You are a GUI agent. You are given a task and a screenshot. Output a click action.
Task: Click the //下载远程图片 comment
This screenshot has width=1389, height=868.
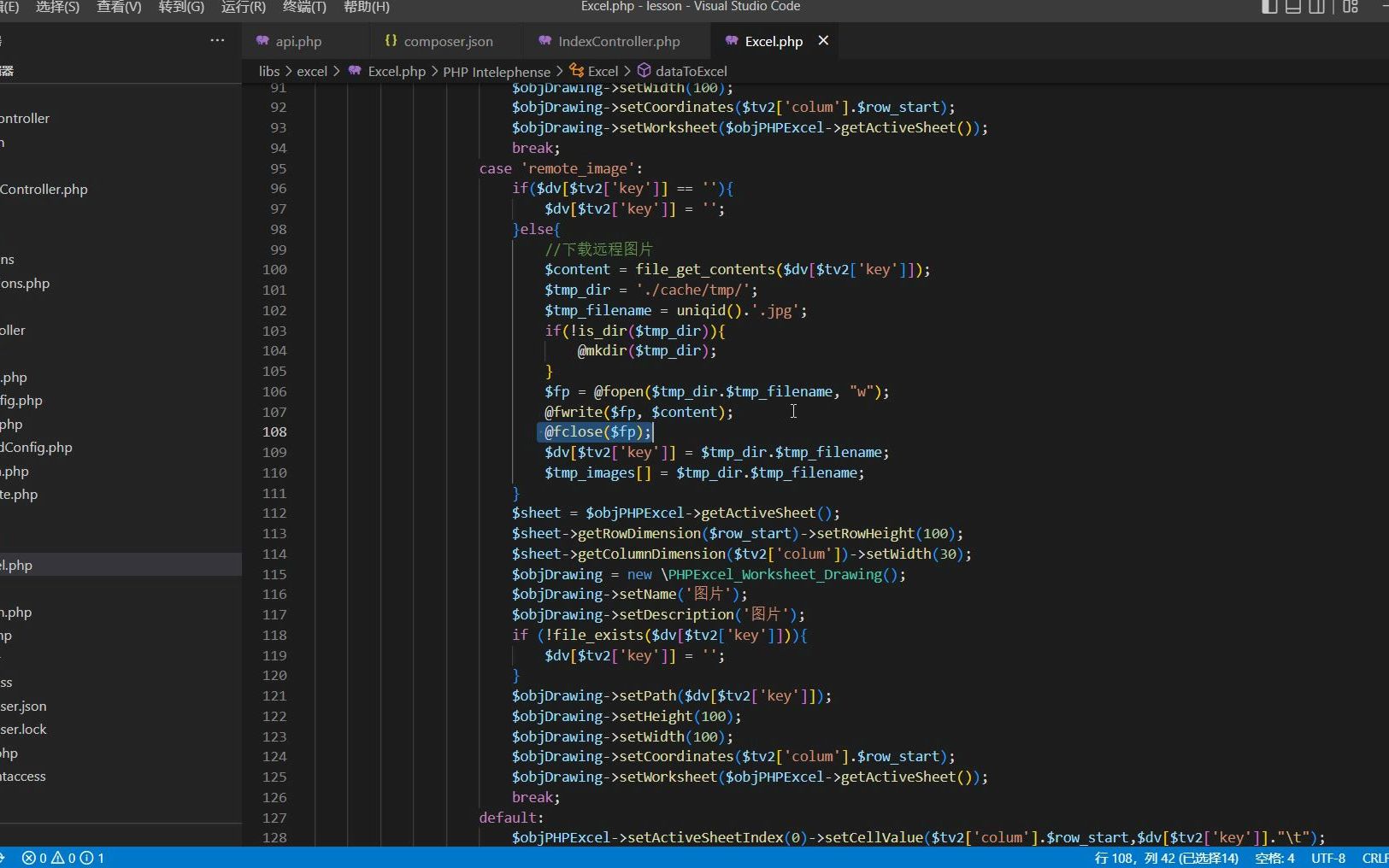tap(598, 249)
